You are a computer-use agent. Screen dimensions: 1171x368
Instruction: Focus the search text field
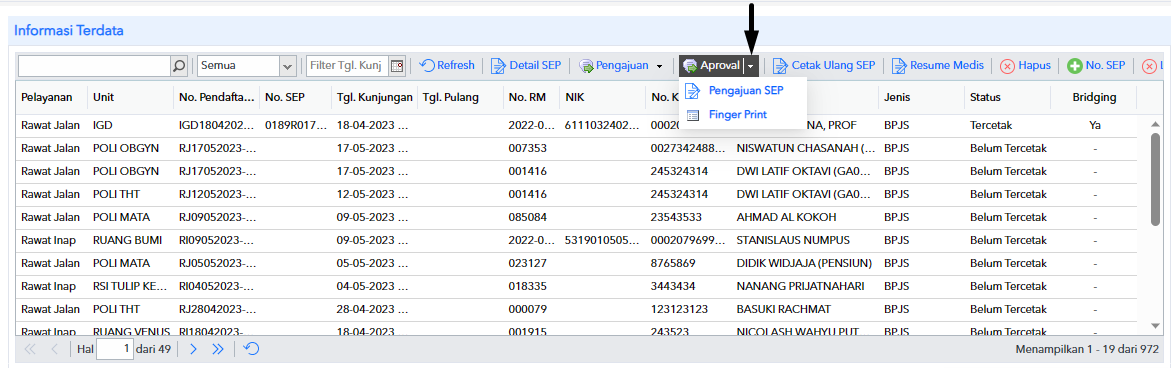click(x=95, y=66)
